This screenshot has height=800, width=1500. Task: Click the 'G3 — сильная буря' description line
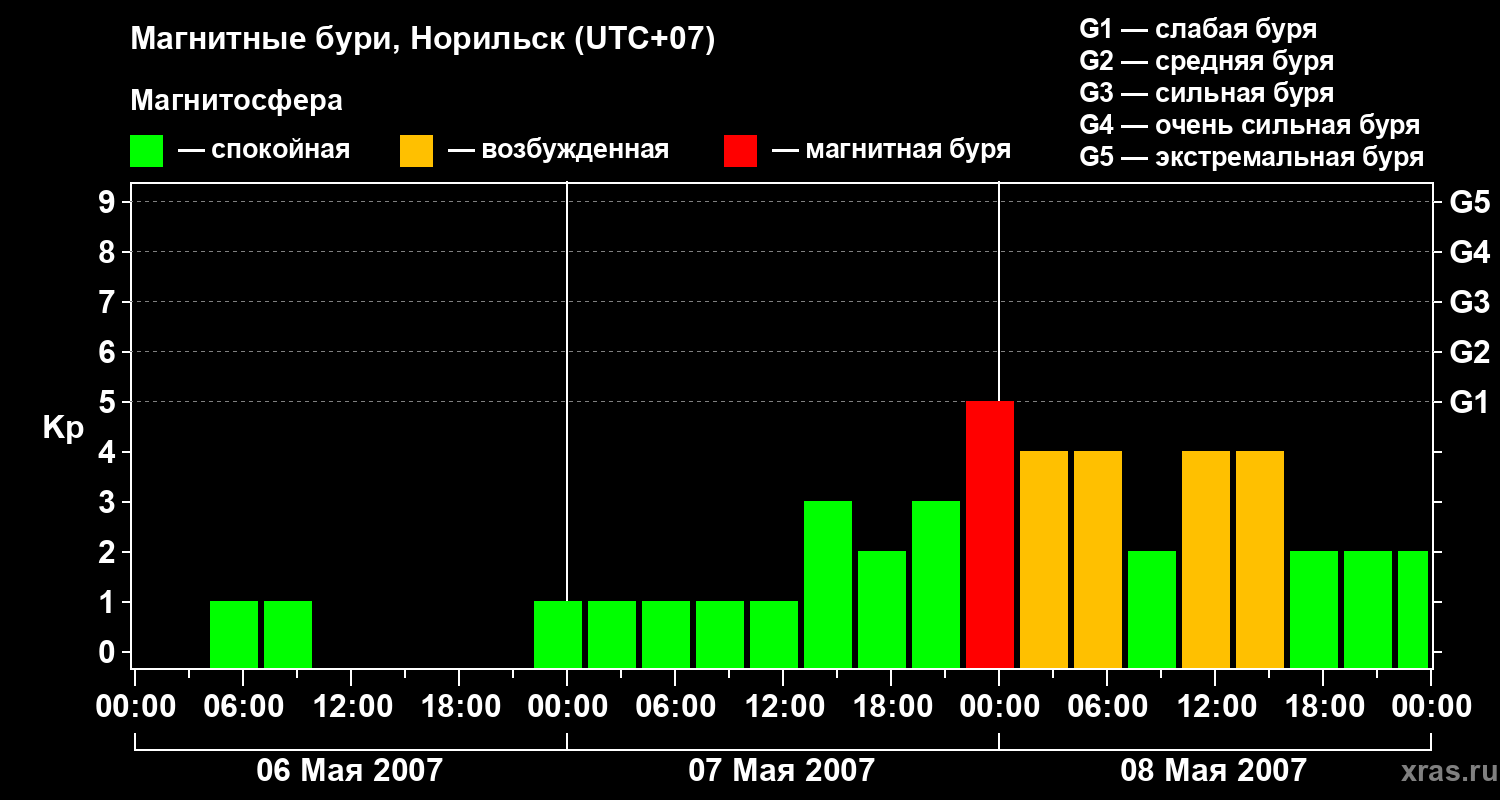click(1206, 93)
